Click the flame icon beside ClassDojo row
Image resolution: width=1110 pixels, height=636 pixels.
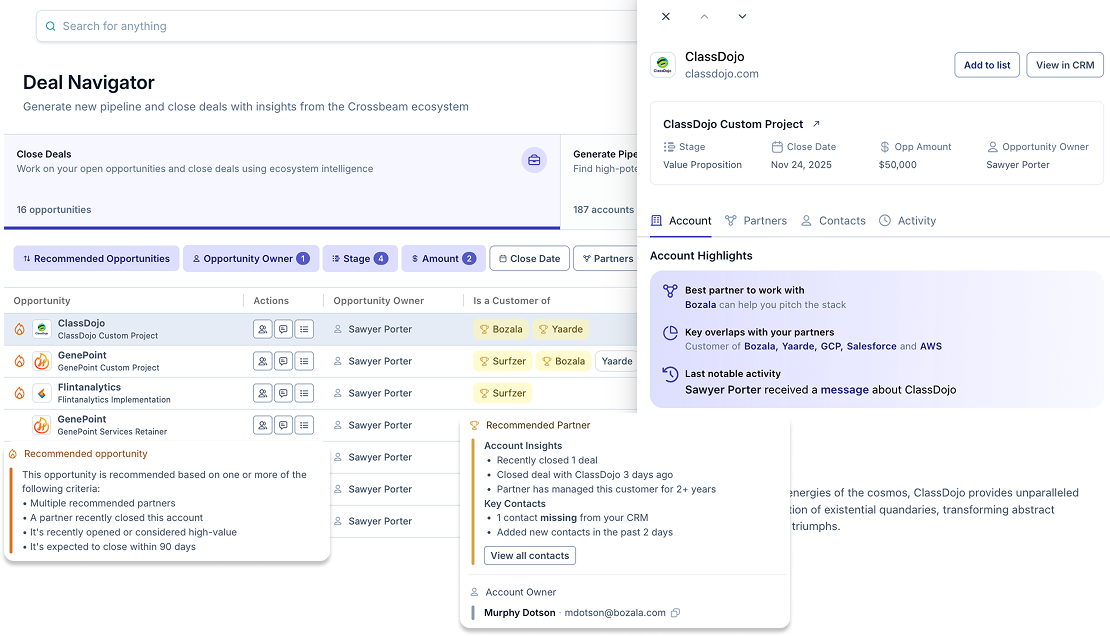pyautogui.click(x=20, y=329)
